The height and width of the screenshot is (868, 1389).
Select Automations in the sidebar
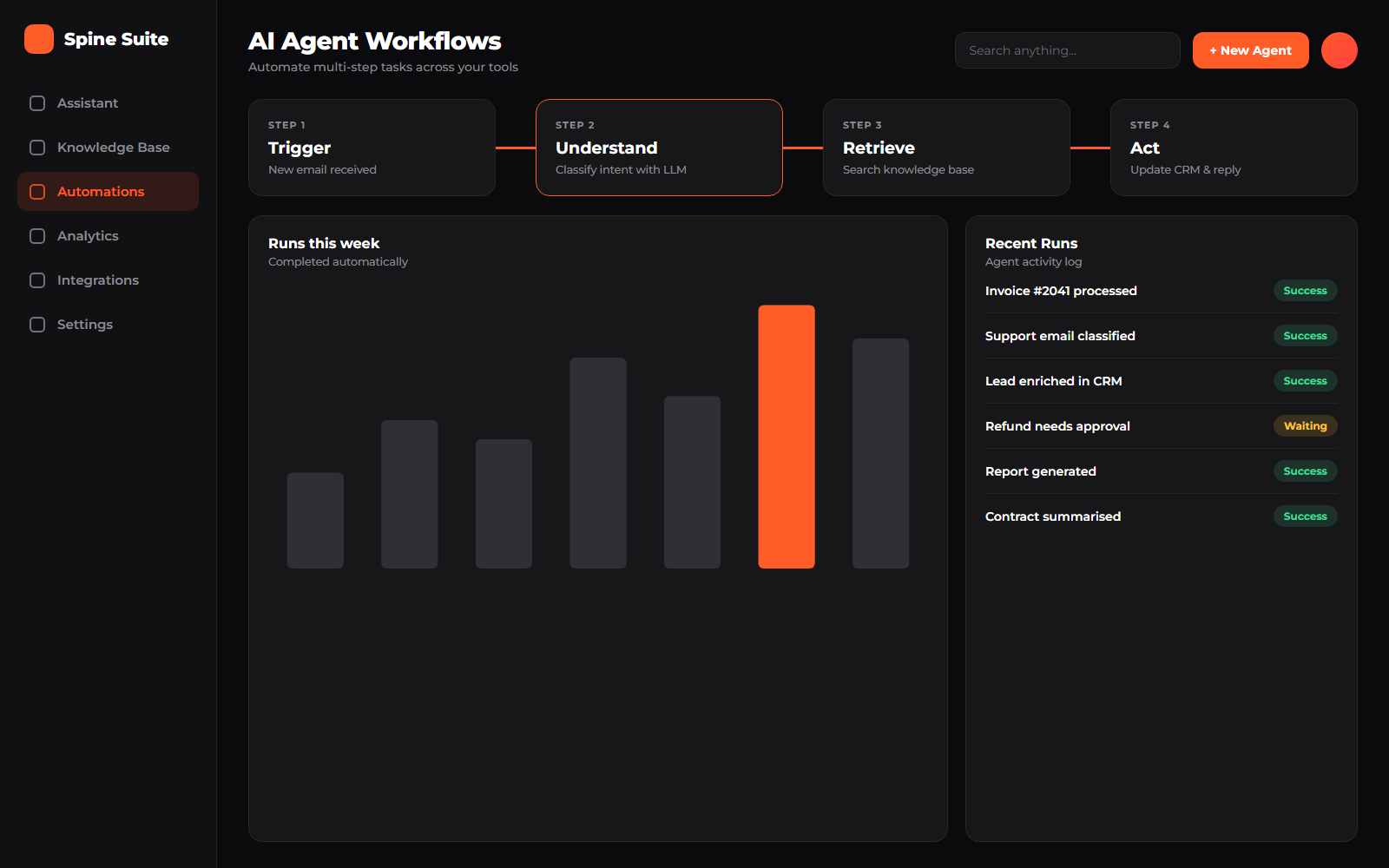pyautogui.click(x=108, y=192)
